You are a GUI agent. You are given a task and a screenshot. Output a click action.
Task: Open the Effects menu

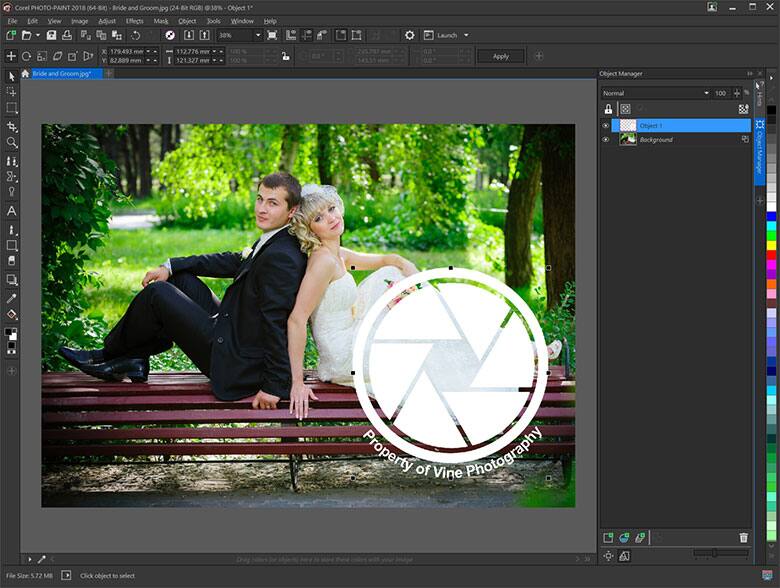tap(134, 20)
